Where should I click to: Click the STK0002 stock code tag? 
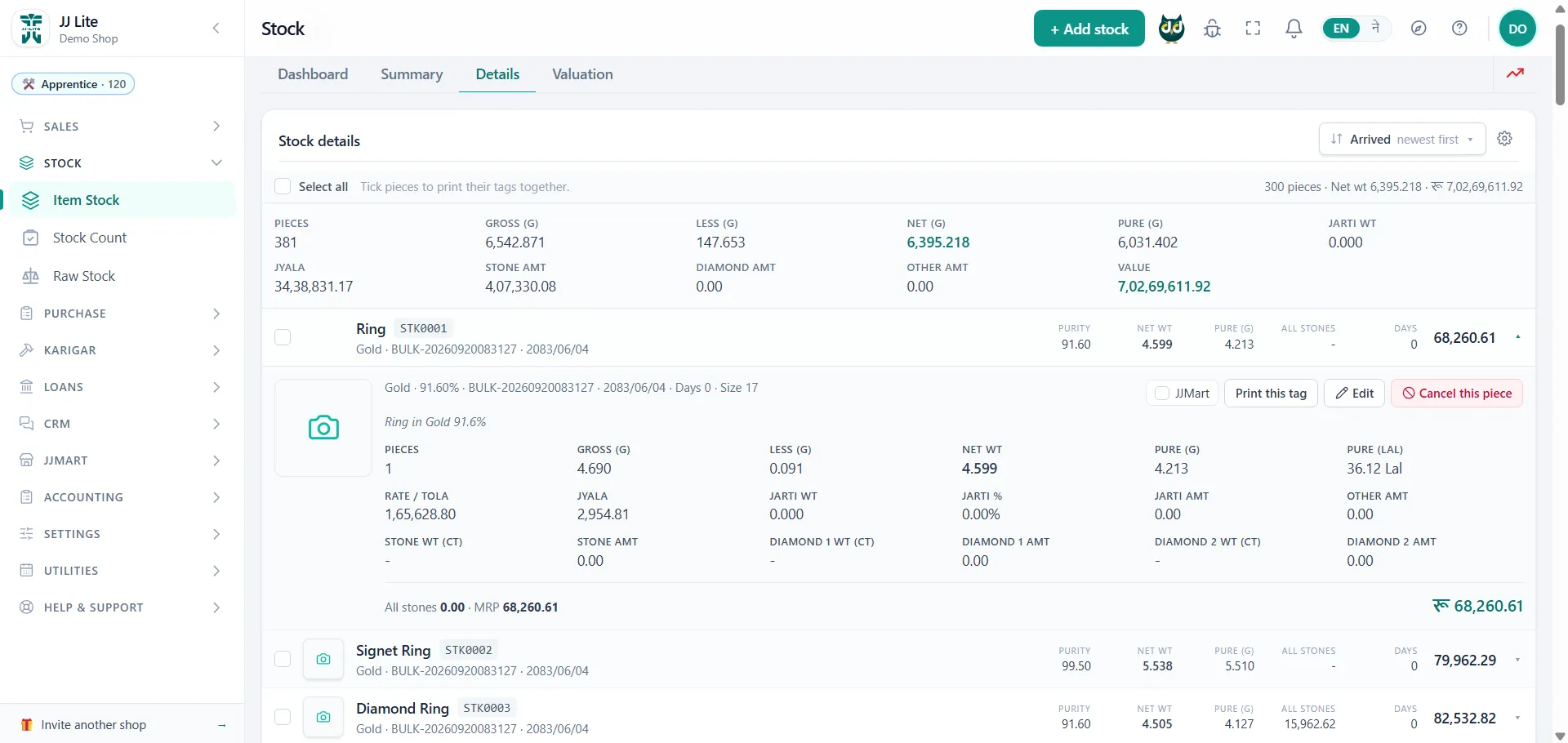469,650
